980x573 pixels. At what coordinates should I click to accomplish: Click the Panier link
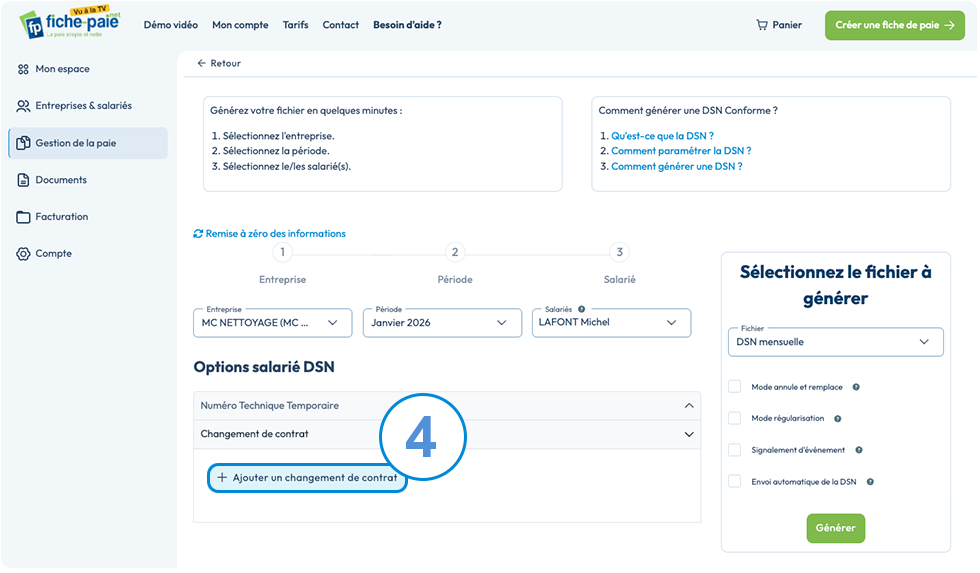click(779, 25)
